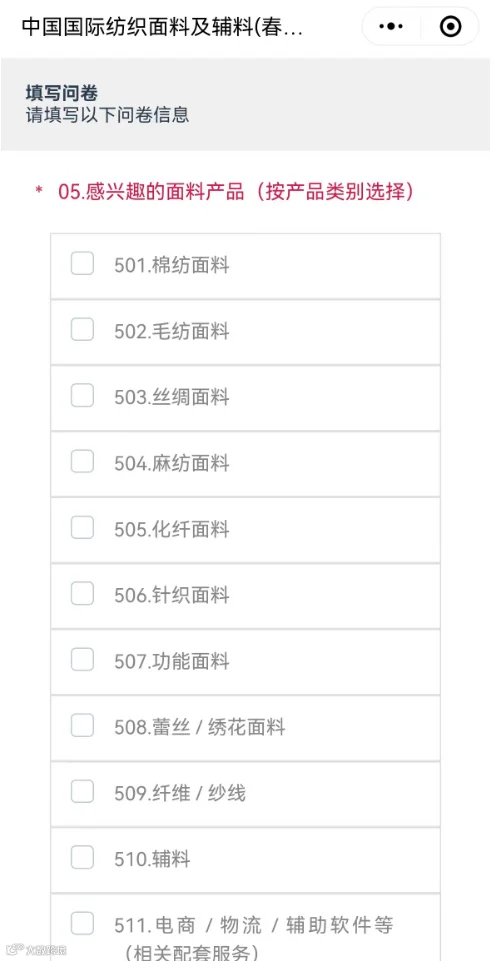Check the 509.纤维 / 纱线 checkbox
Image resolution: width=495 pixels, height=961 pixels.
tap(82, 791)
